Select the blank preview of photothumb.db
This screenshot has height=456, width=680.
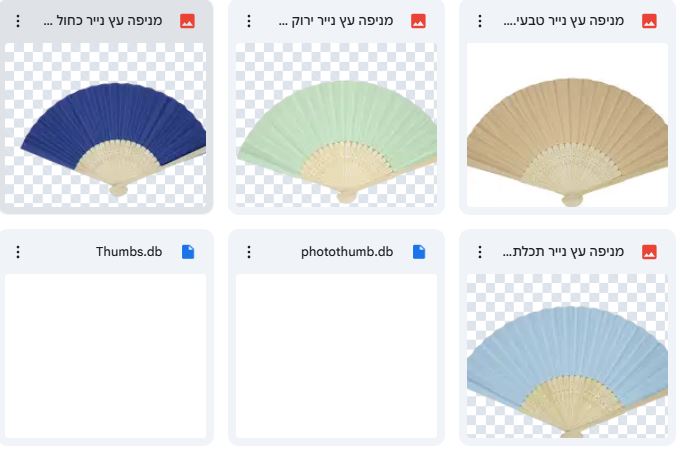pyautogui.click(x=336, y=355)
